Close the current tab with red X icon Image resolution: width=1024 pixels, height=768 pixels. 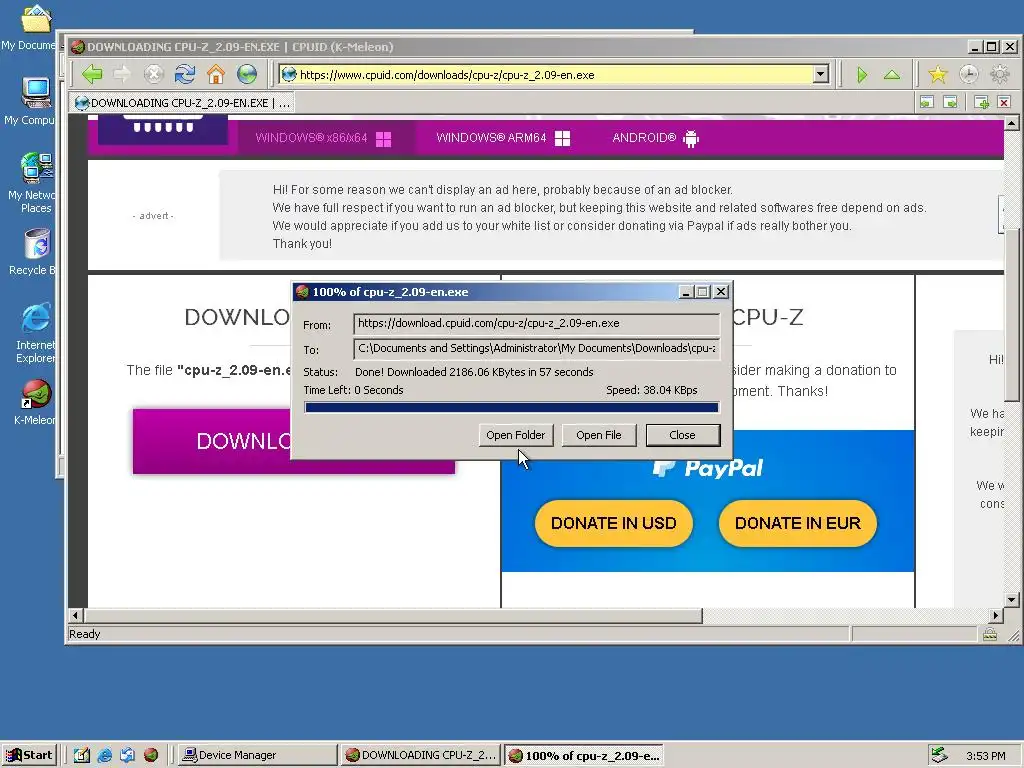[1004, 102]
